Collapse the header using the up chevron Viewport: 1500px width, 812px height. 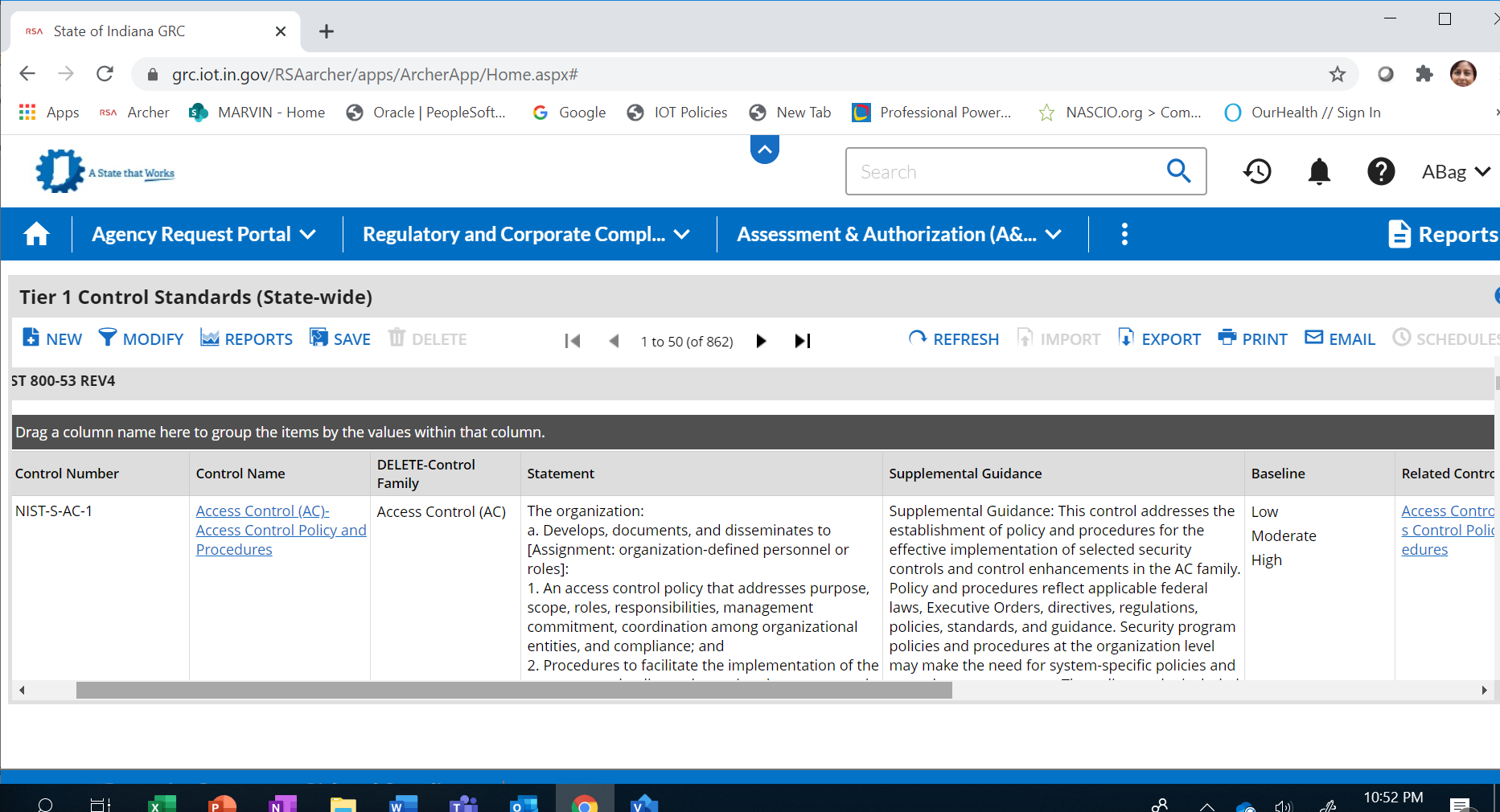(765, 150)
